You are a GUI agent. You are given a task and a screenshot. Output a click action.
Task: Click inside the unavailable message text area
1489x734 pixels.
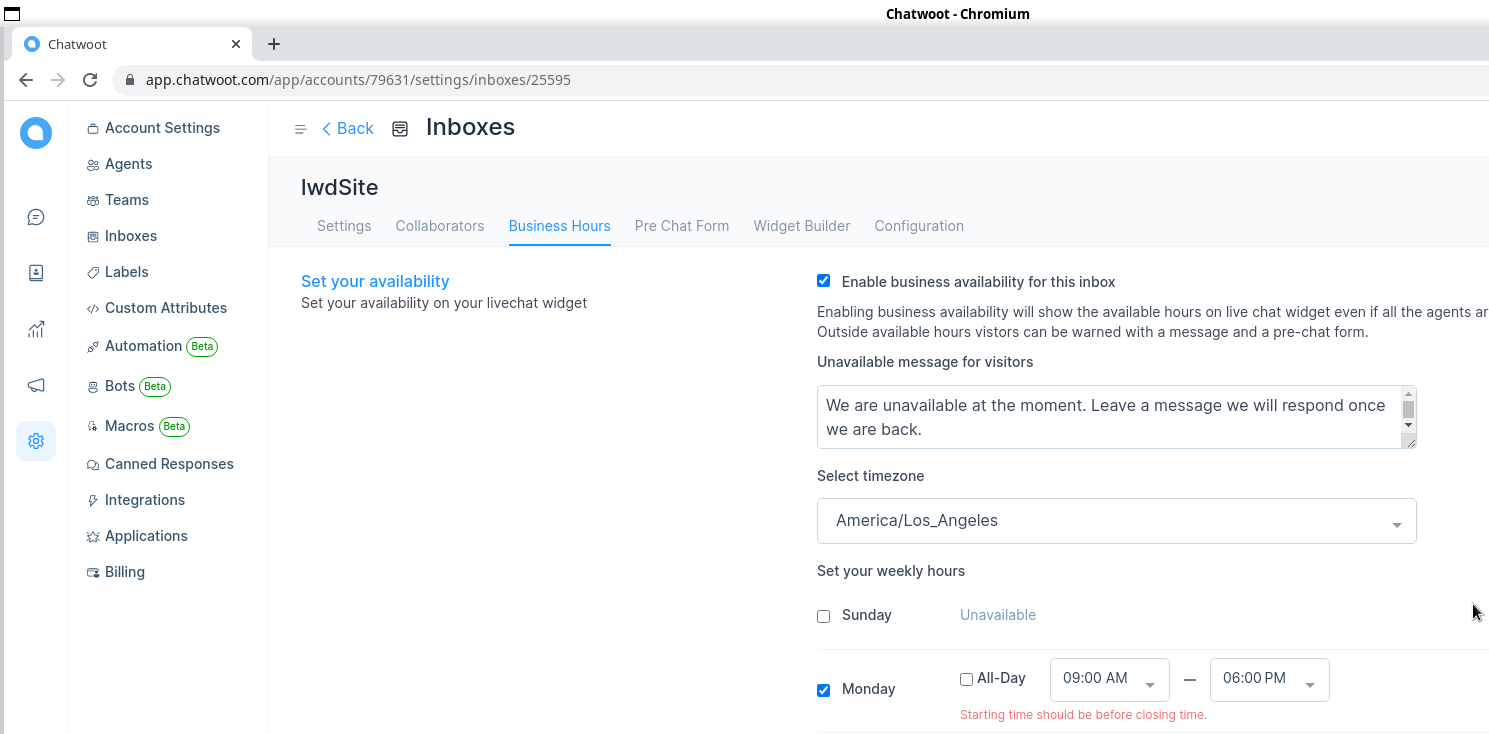click(1100, 416)
